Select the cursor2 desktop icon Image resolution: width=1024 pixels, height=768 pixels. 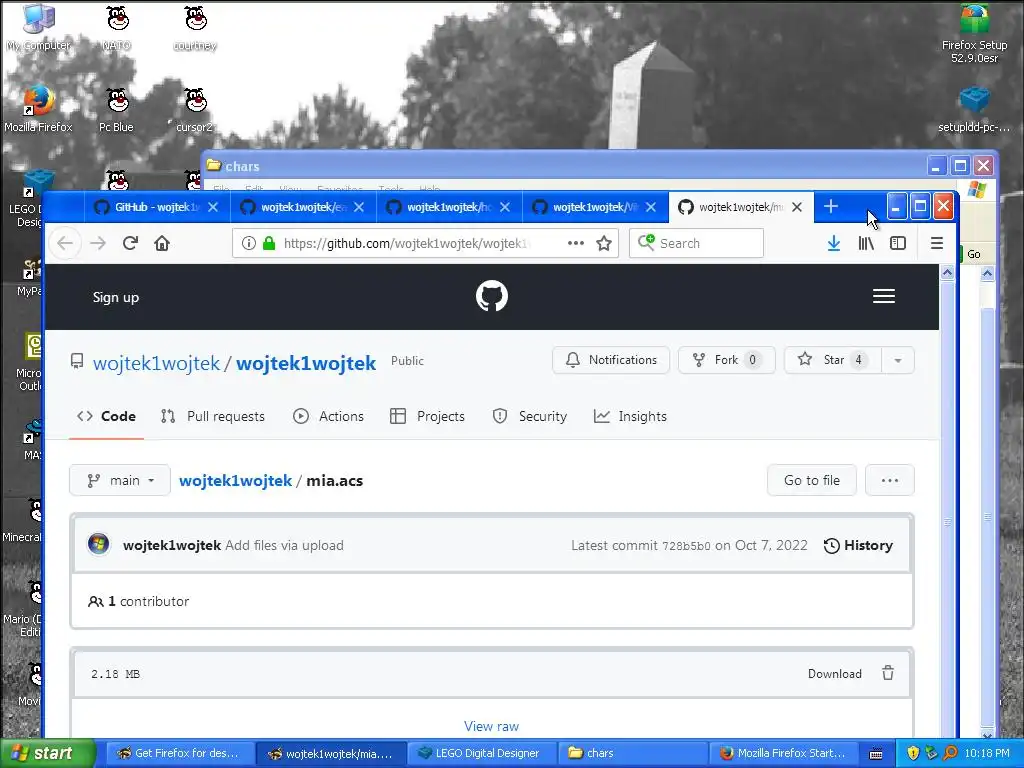(x=195, y=109)
